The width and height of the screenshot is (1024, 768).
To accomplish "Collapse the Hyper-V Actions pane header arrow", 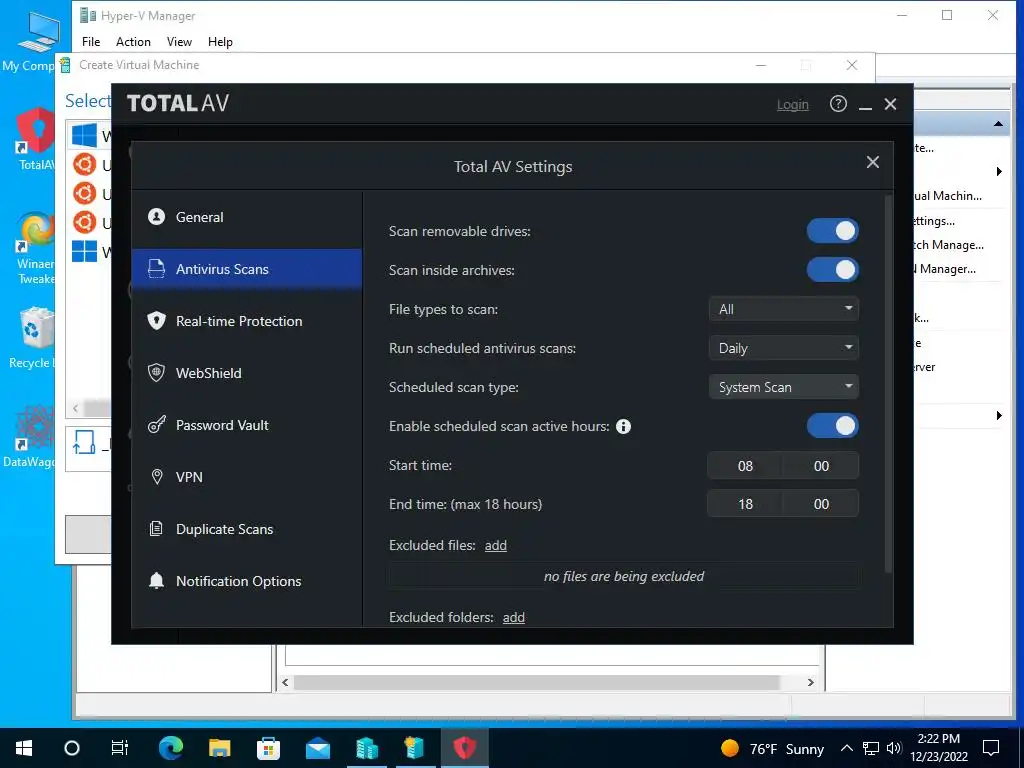I will pos(999,123).
